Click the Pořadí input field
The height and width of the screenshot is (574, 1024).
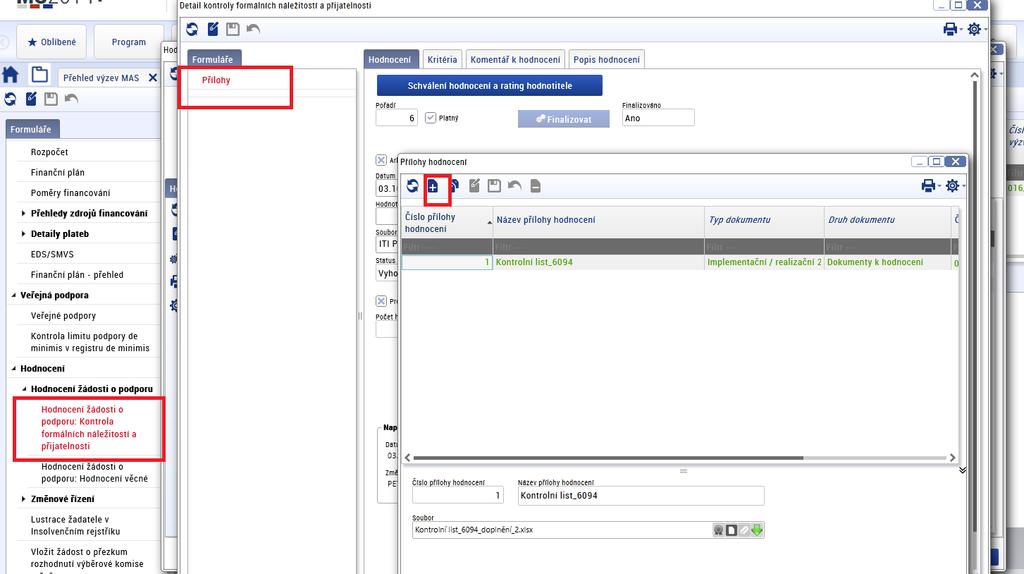click(396, 118)
